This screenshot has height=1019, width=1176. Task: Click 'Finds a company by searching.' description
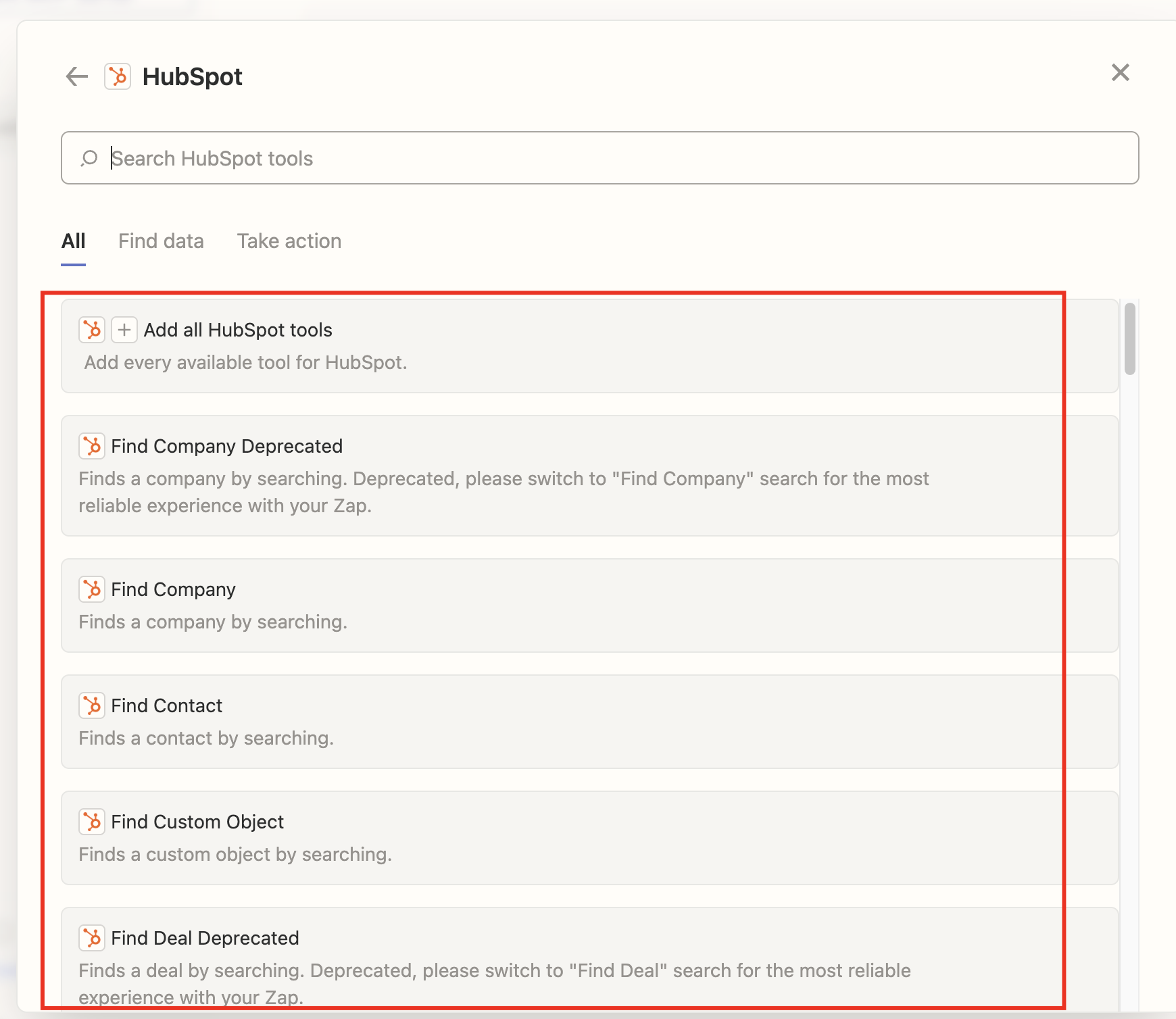click(213, 622)
